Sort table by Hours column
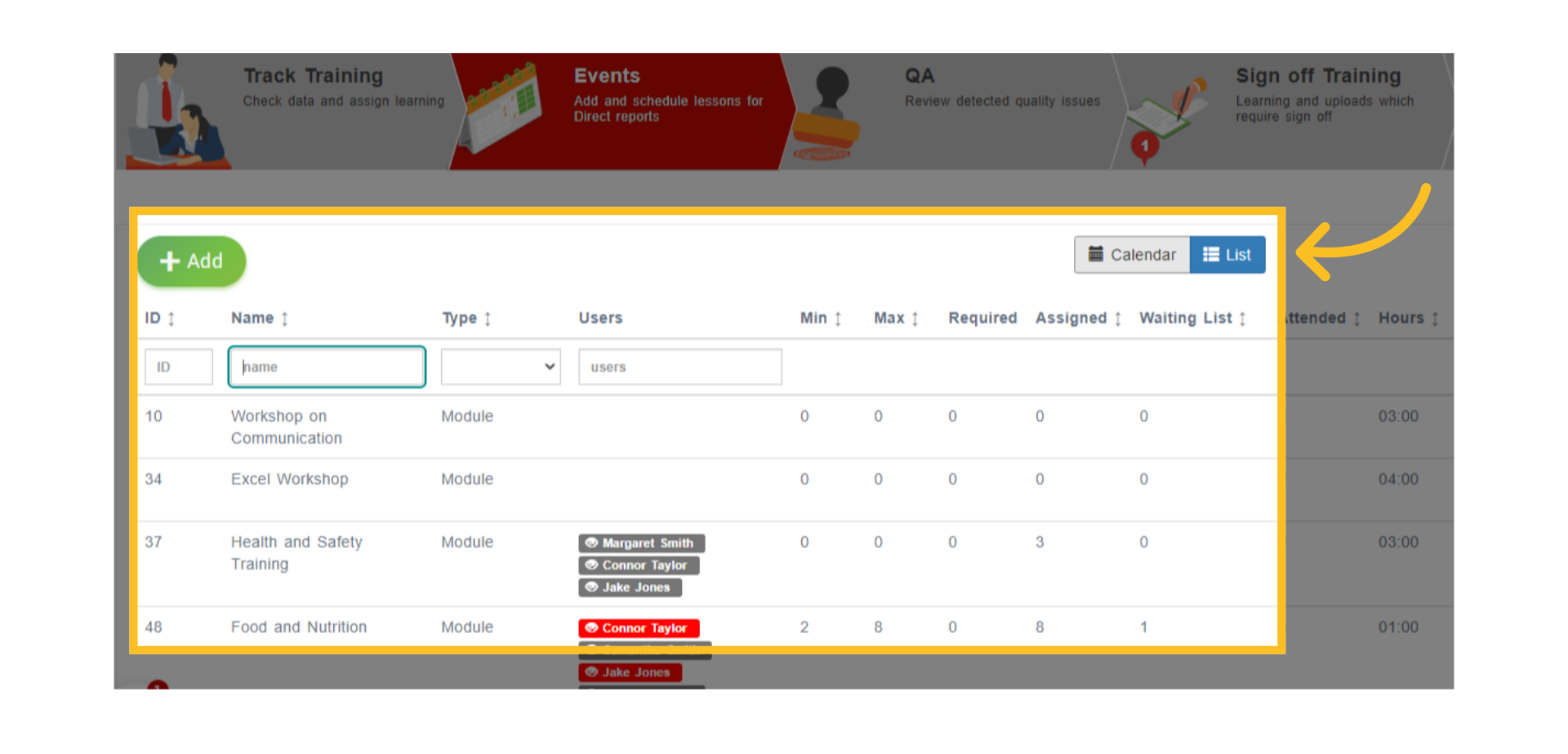 pyautogui.click(x=1409, y=318)
